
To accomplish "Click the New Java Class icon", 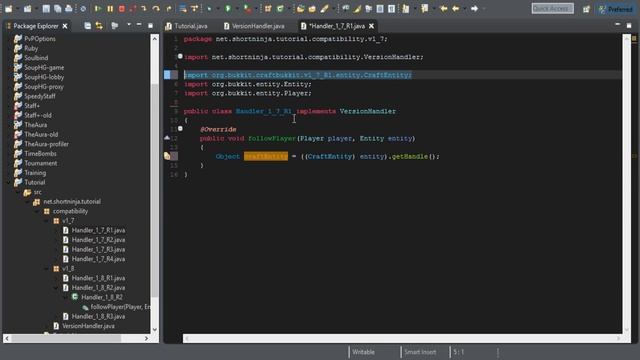I will (x=280, y=8).
